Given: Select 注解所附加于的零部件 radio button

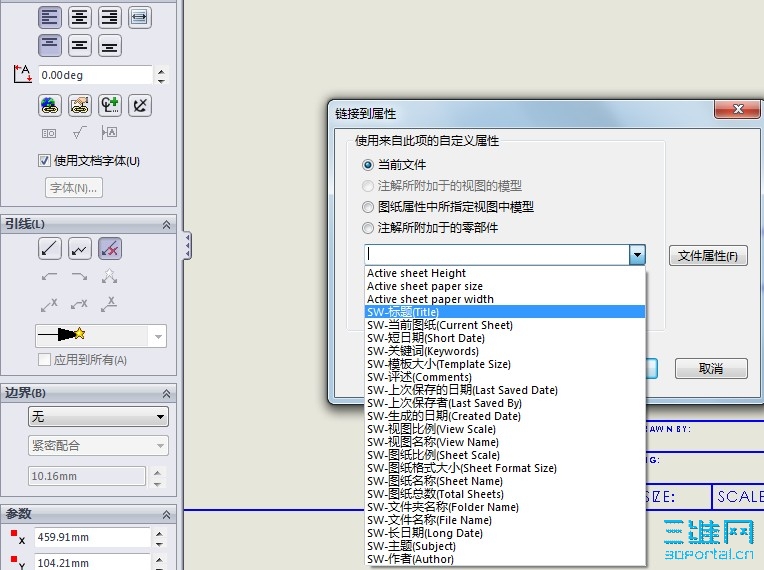Looking at the screenshot, I should 368,228.
